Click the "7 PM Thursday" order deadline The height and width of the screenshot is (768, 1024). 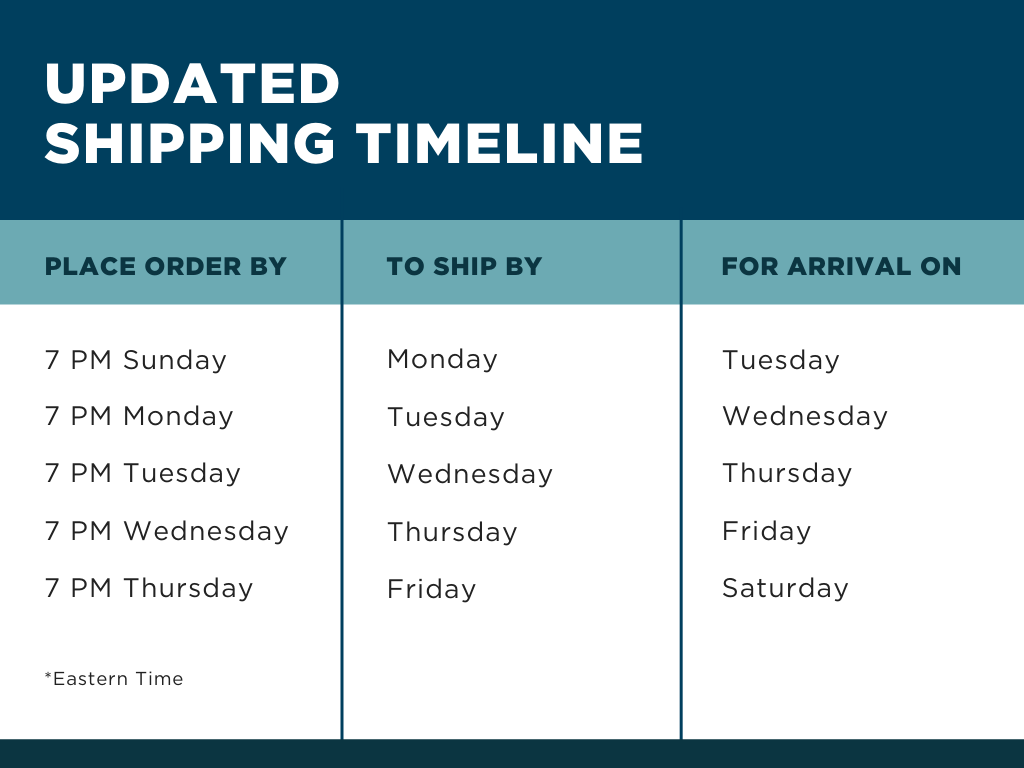click(149, 588)
